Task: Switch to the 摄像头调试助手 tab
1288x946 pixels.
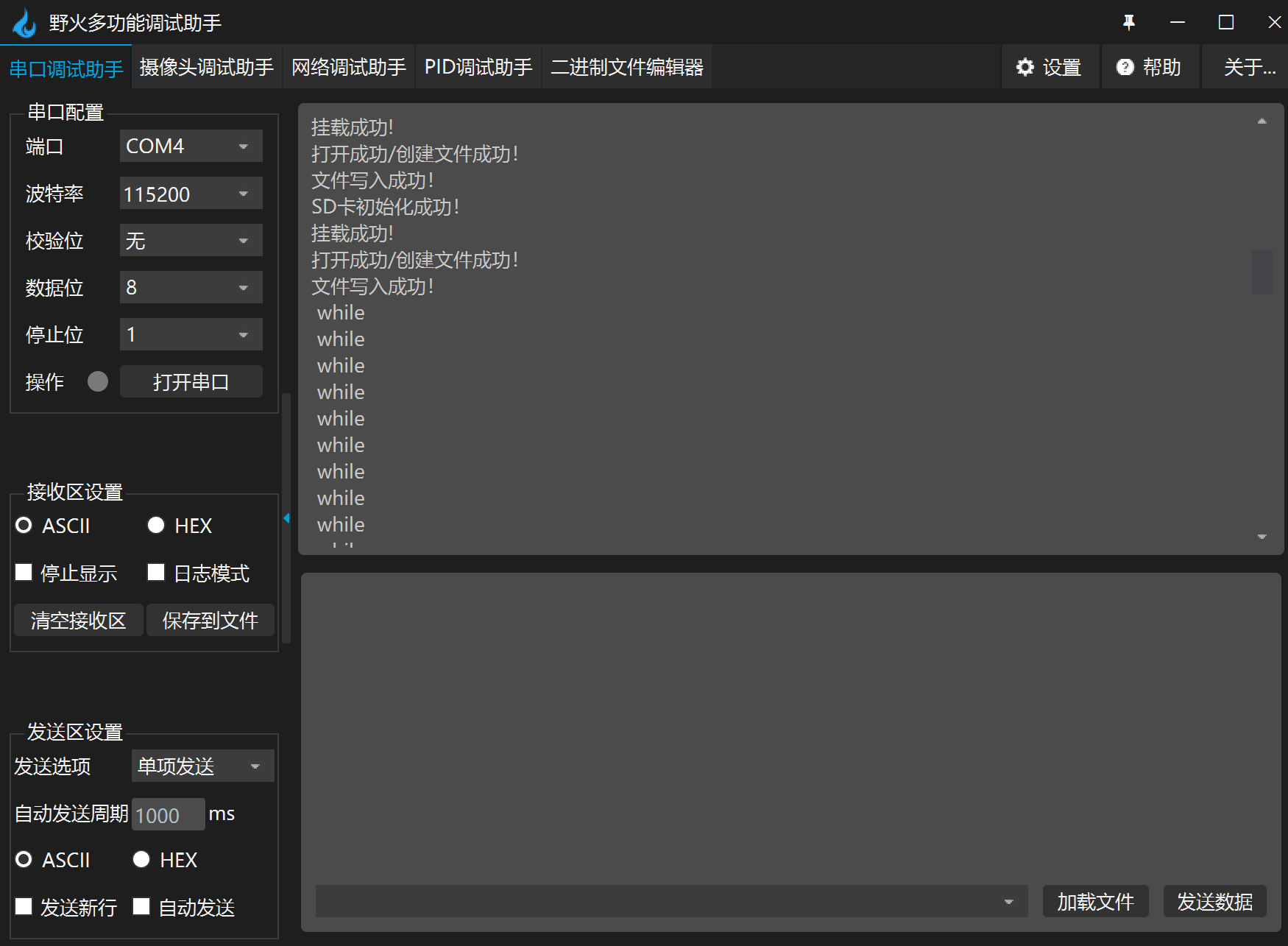Action: tap(207, 67)
